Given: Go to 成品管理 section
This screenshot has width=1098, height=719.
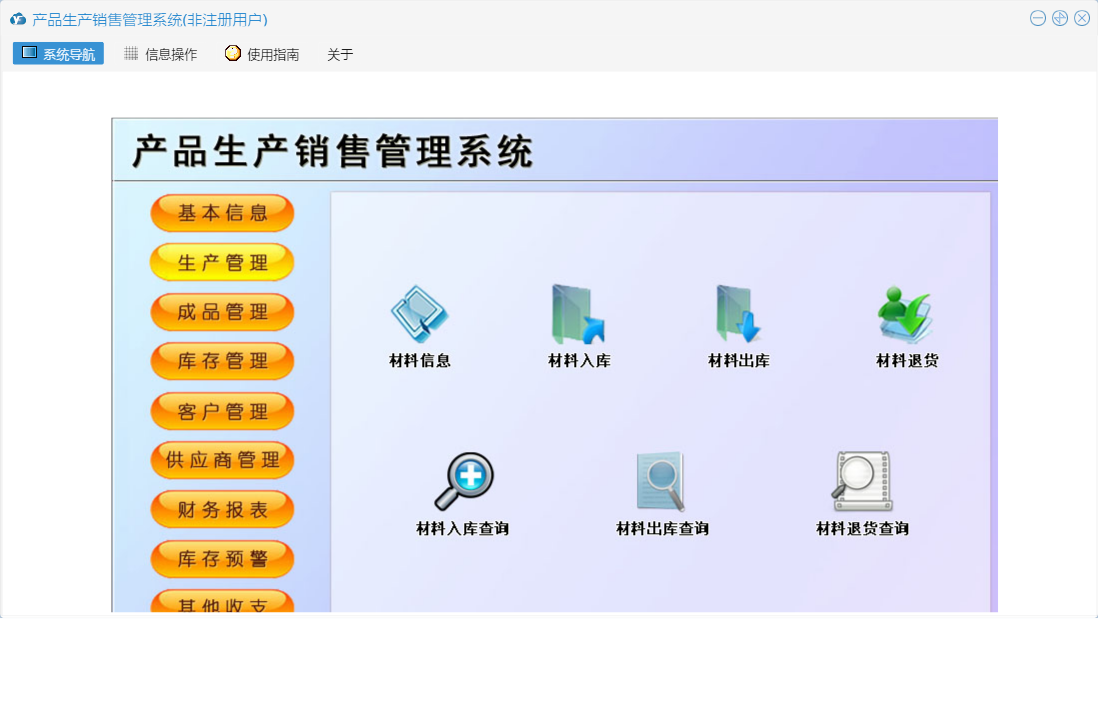Looking at the screenshot, I should (222, 312).
